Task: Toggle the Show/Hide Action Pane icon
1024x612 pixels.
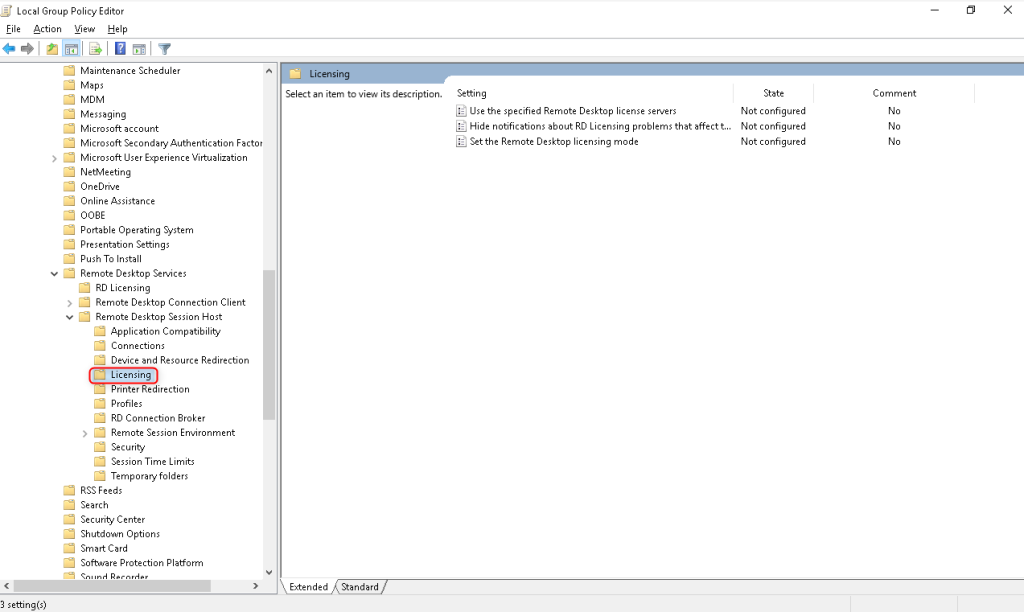Action: [139, 49]
